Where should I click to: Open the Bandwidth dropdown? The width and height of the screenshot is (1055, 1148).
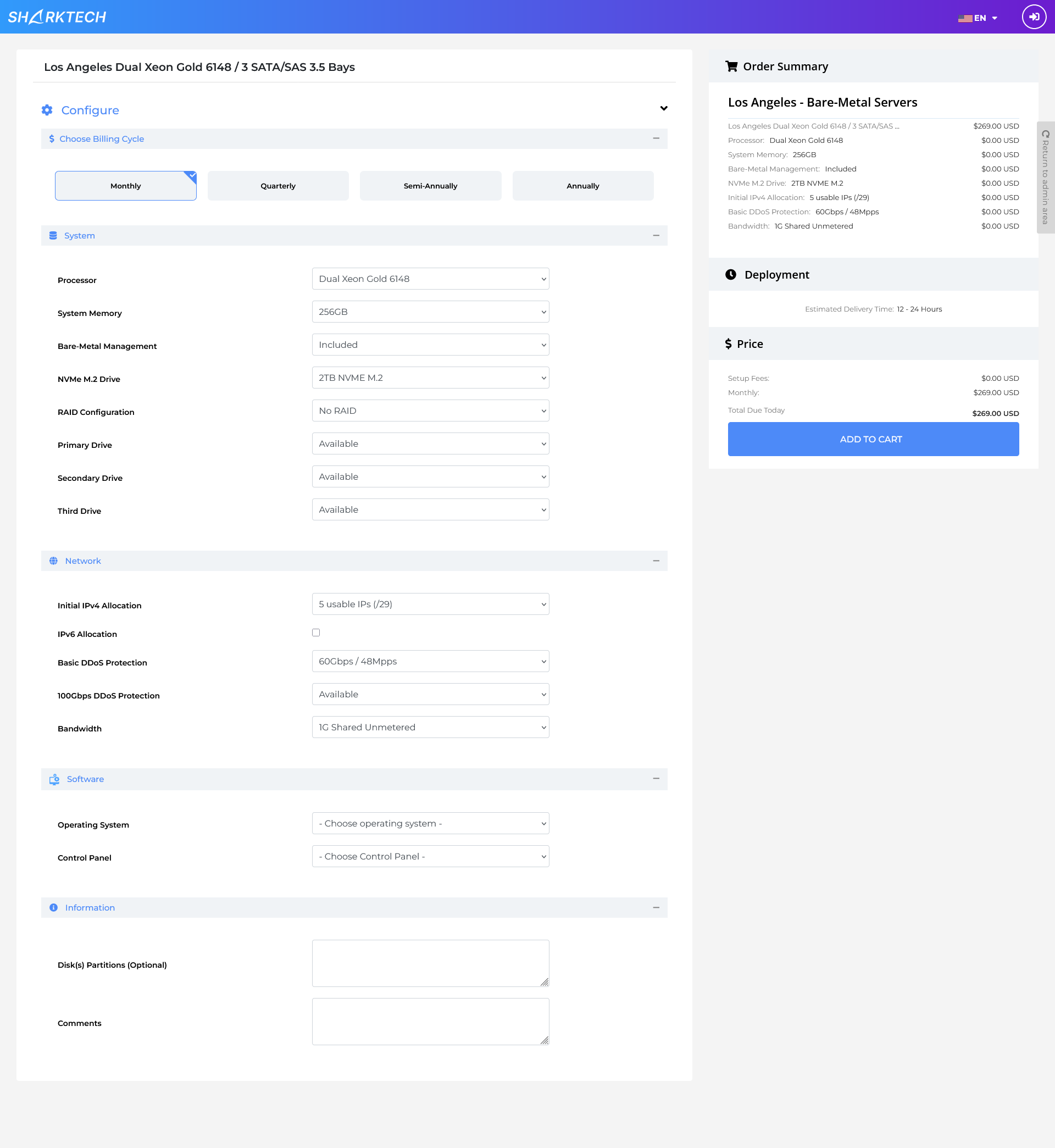430,727
